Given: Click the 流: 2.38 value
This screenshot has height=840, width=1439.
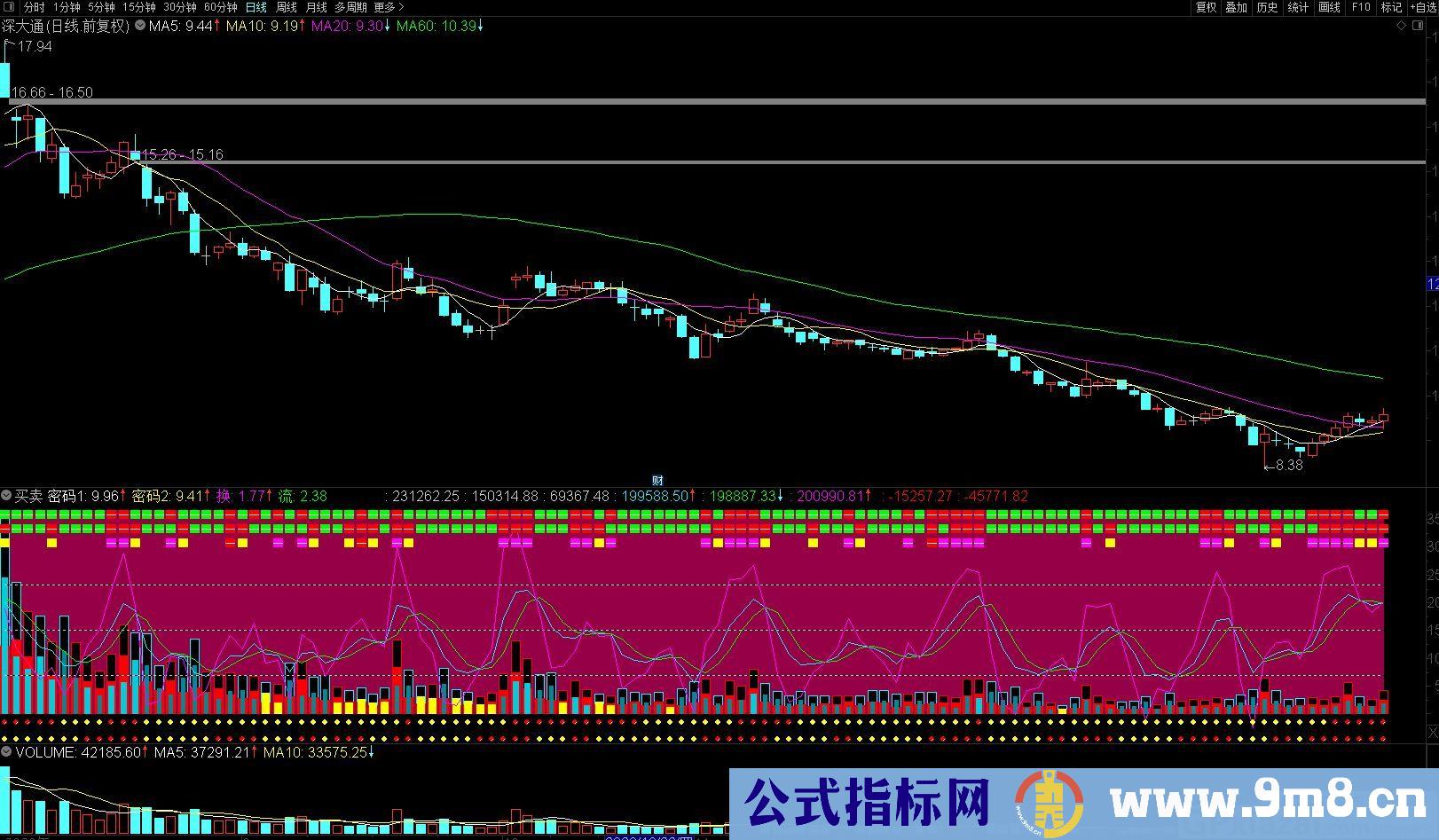Looking at the screenshot, I should pyautogui.click(x=303, y=496).
